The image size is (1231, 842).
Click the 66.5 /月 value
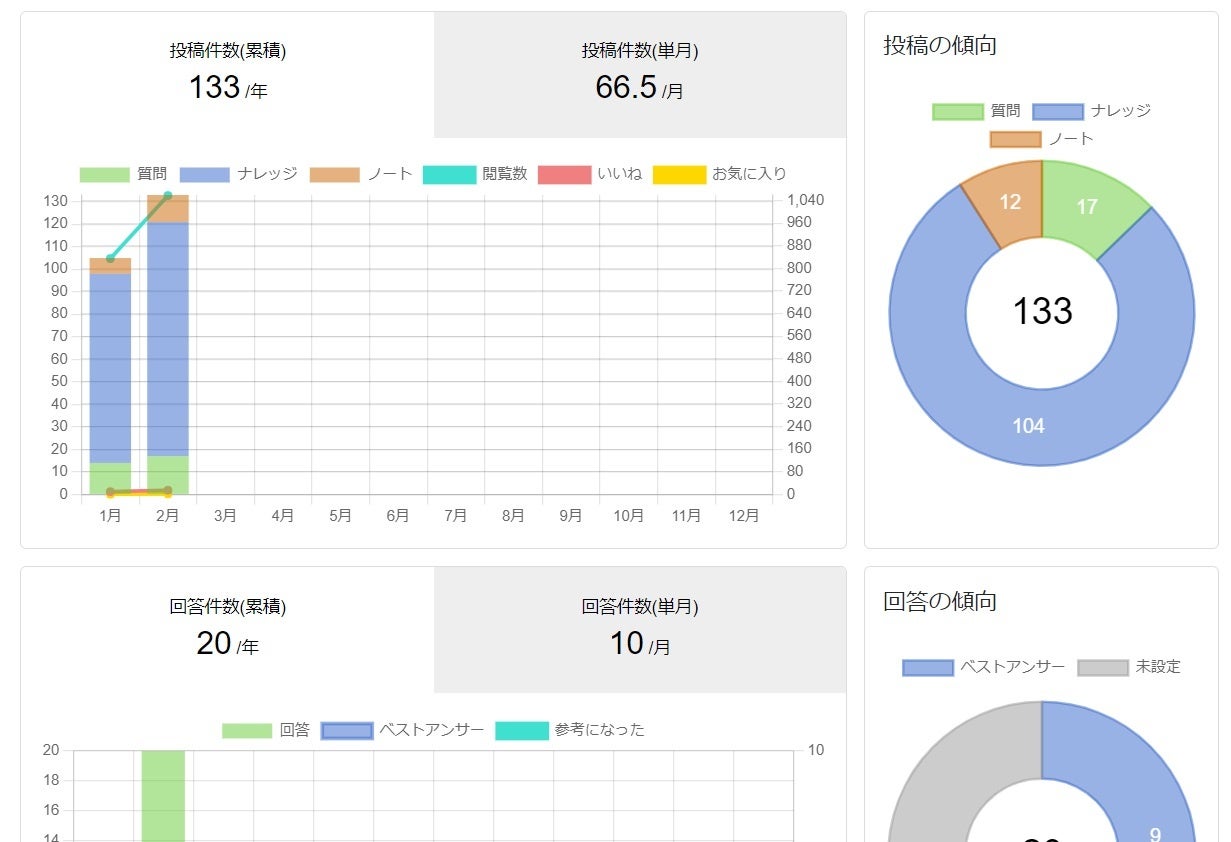pos(640,88)
